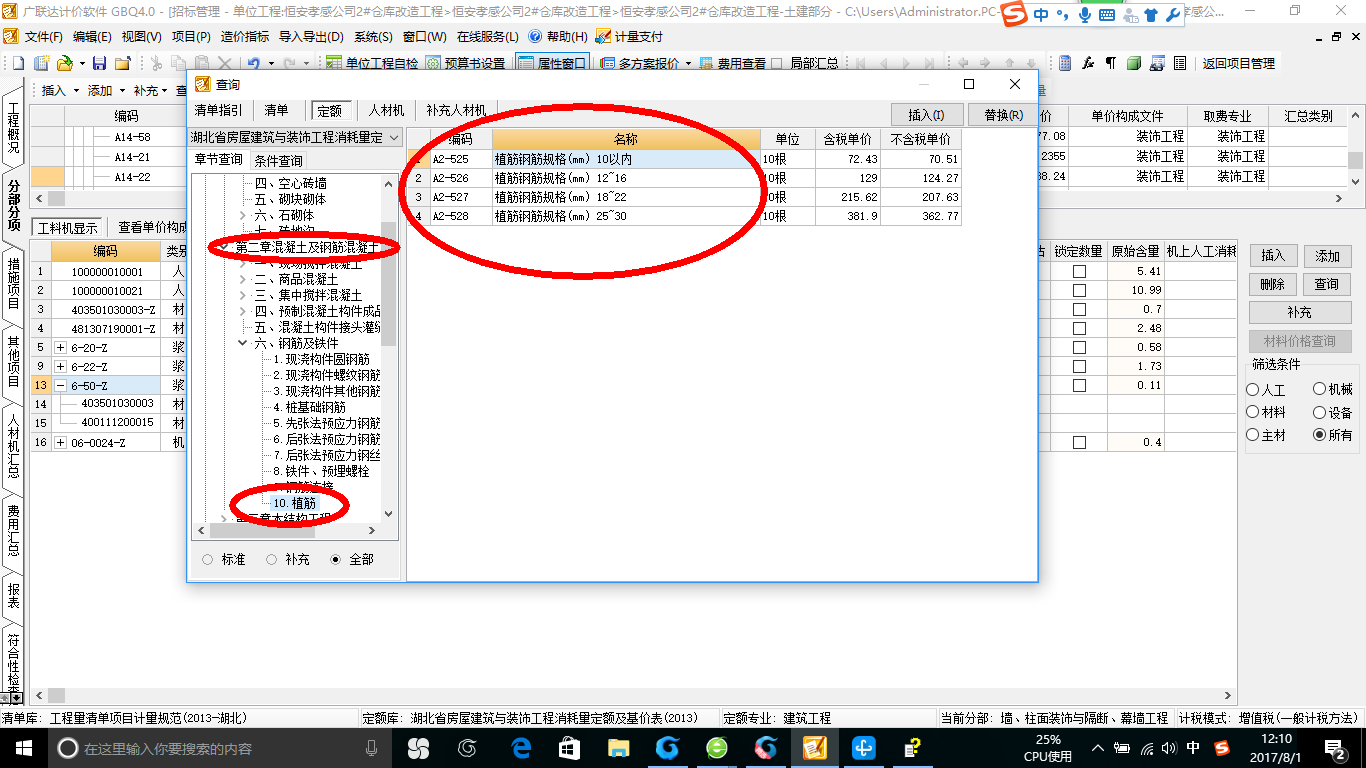Click 返回项目管理 link
This screenshot has width=1366, height=768.
pos(1238,63)
